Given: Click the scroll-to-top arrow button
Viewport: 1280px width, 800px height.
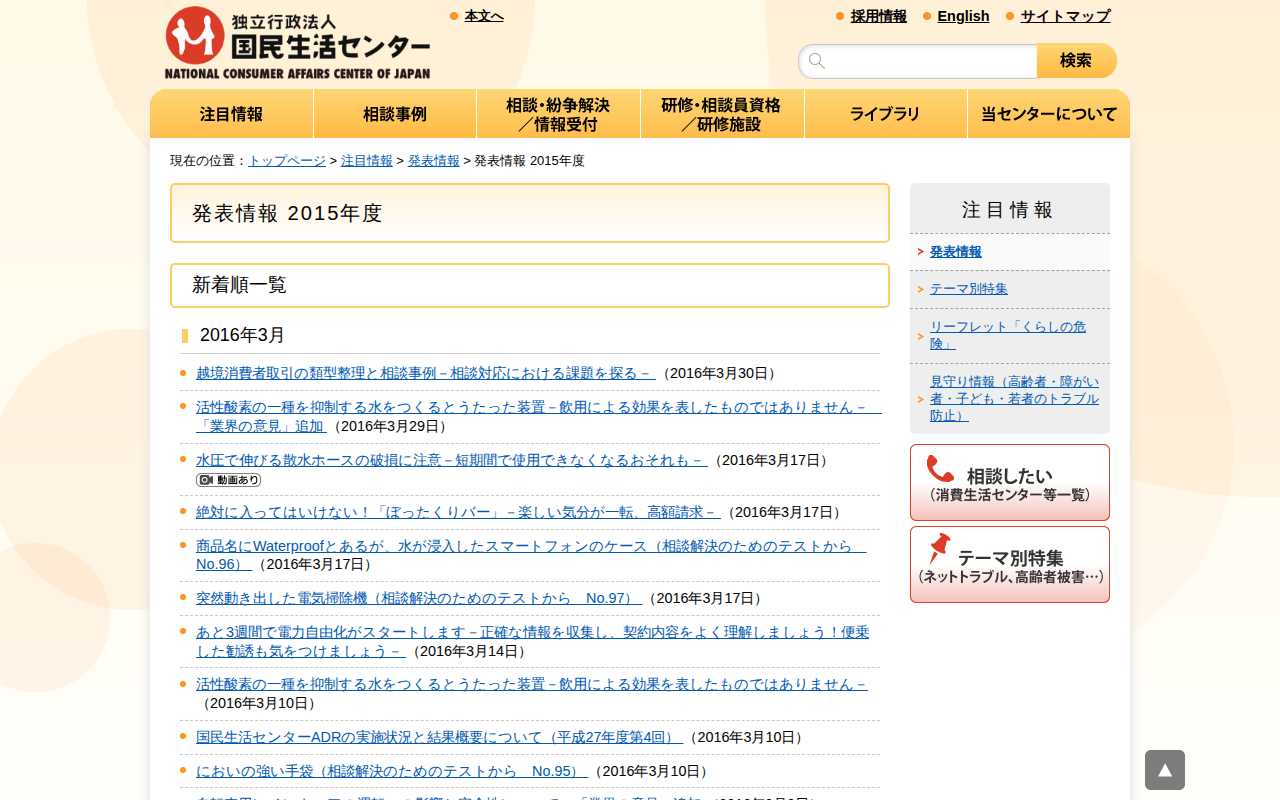Looking at the screenshot, I should coord(1164,770).
